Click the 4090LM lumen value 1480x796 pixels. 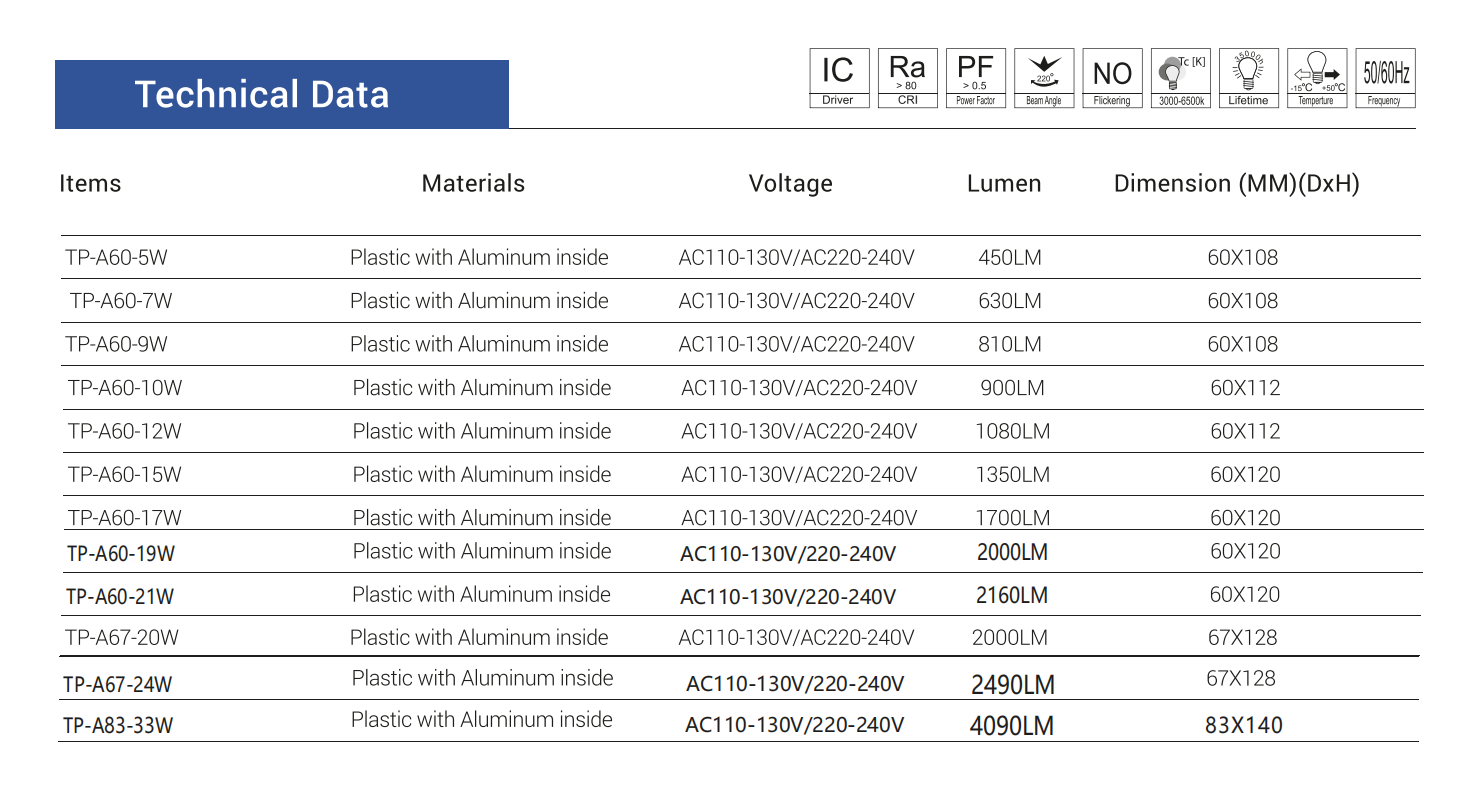coord(1012,726)
